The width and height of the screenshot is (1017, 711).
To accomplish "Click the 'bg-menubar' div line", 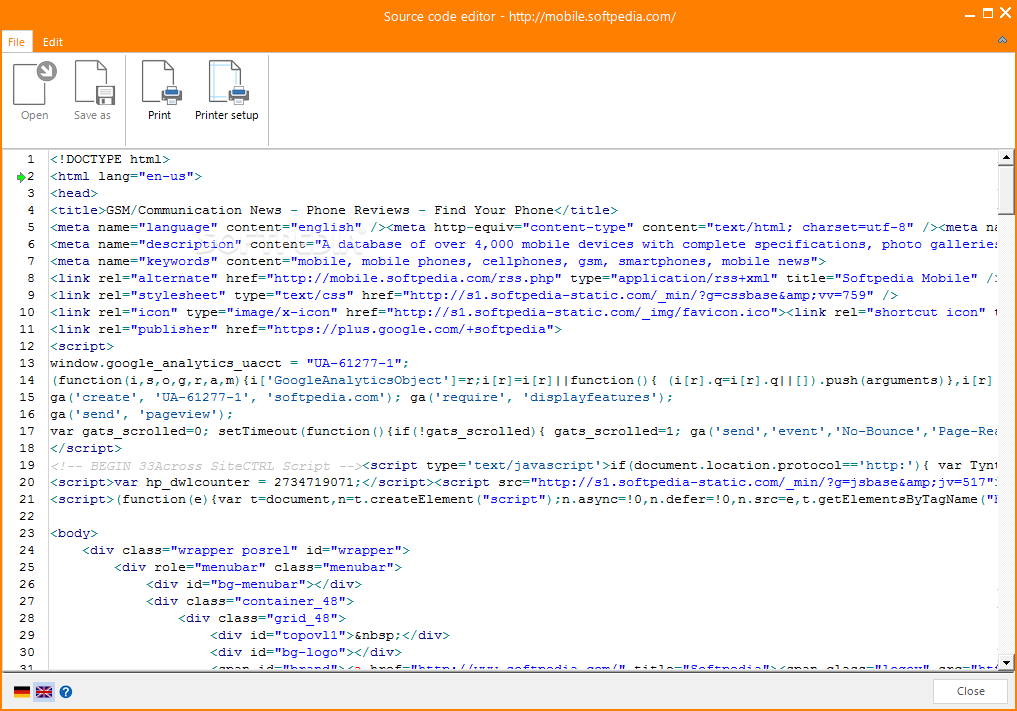I will [254, 584].
